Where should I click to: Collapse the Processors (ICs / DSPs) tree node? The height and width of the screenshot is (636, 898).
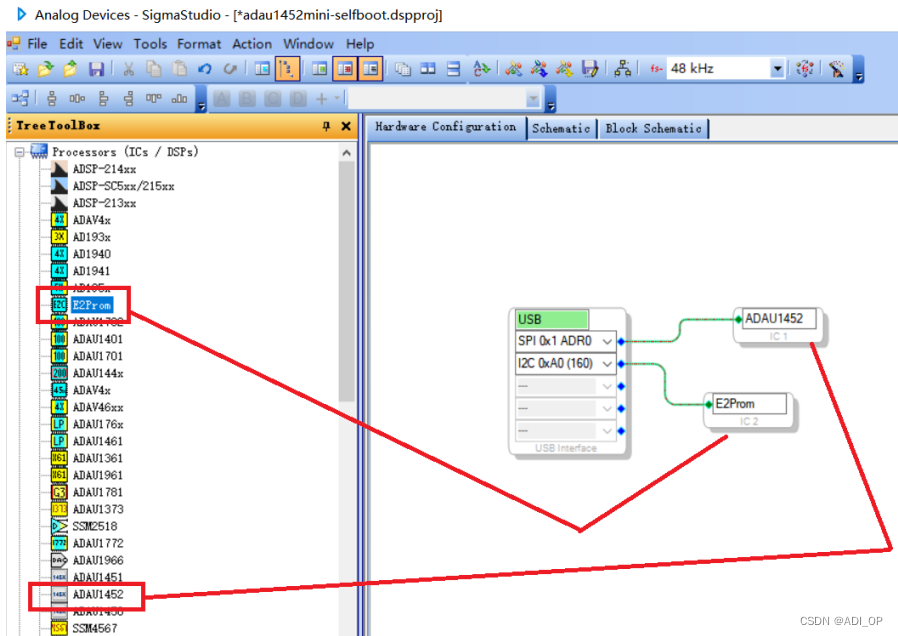point(19,152)
